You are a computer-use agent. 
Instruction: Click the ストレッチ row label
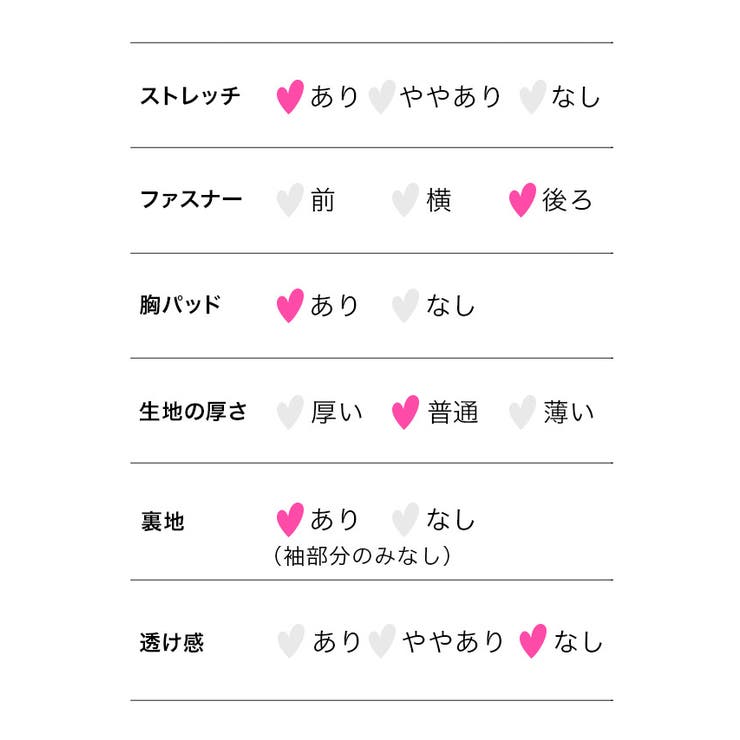coord(190,97)
